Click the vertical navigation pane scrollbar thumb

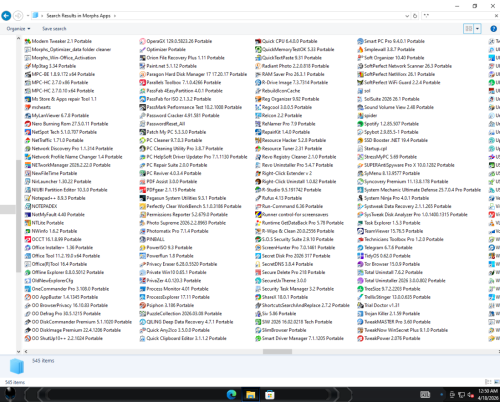[x=18, y=216]
